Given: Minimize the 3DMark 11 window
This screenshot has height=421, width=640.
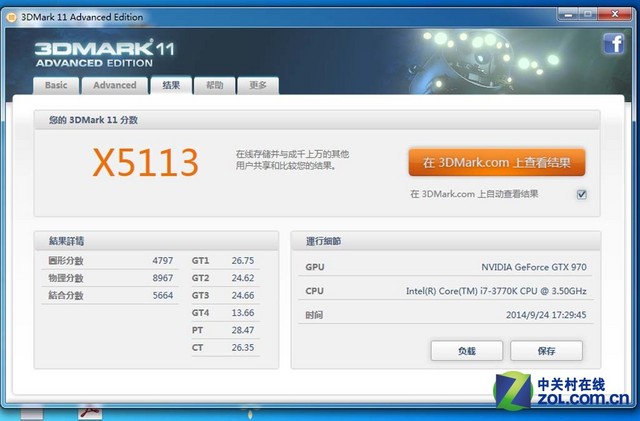Looking at the screenshot, I should 568,14.
